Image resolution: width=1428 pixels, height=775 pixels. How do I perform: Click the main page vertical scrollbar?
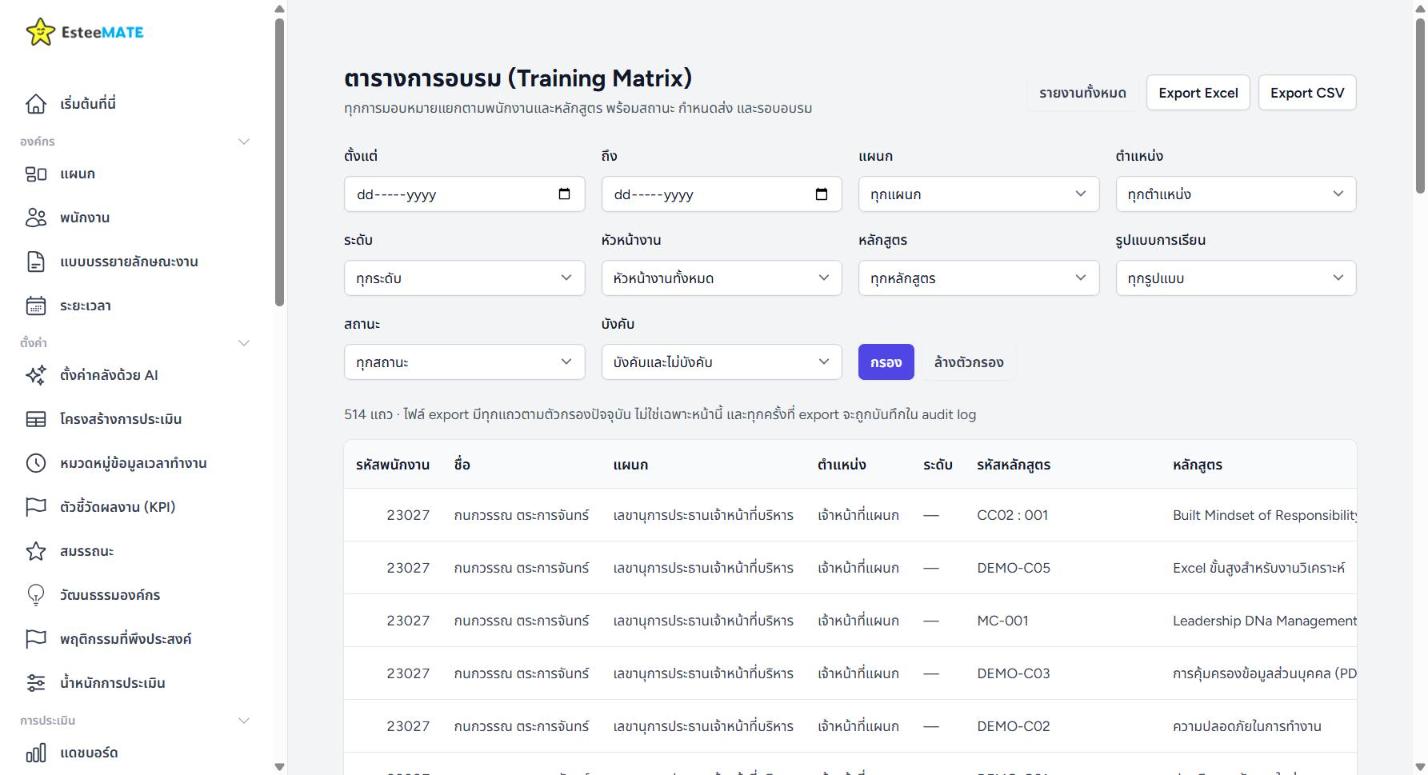point(1421,105)
